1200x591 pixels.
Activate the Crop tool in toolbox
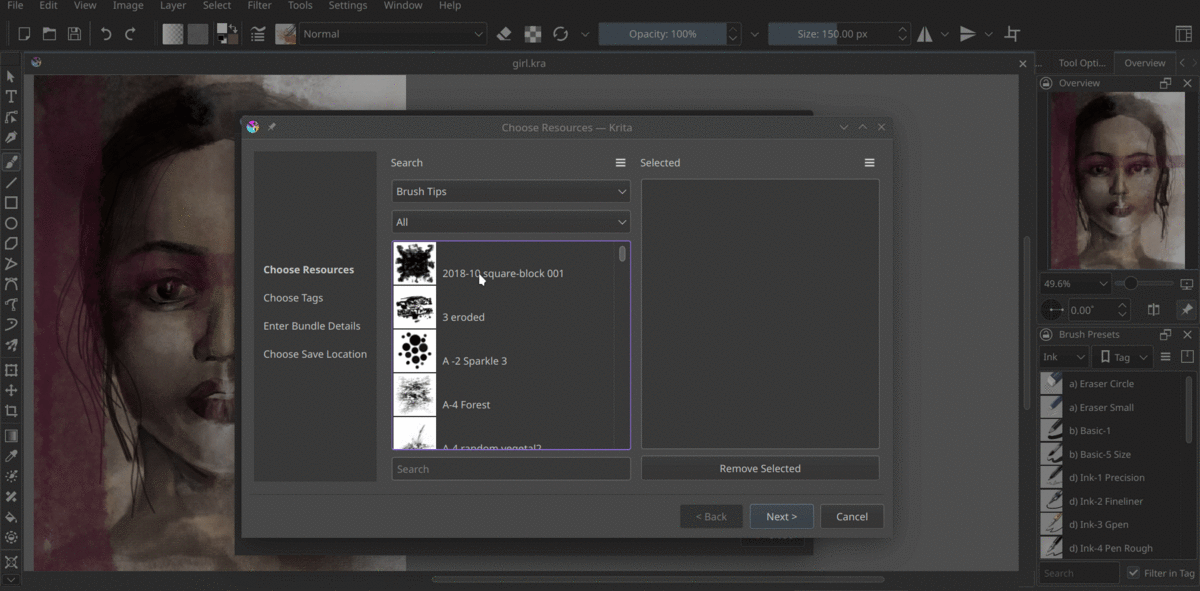click(11, 411)
